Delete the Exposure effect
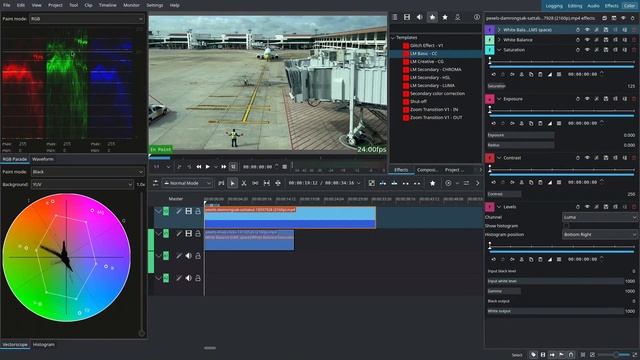 (634, 99)
